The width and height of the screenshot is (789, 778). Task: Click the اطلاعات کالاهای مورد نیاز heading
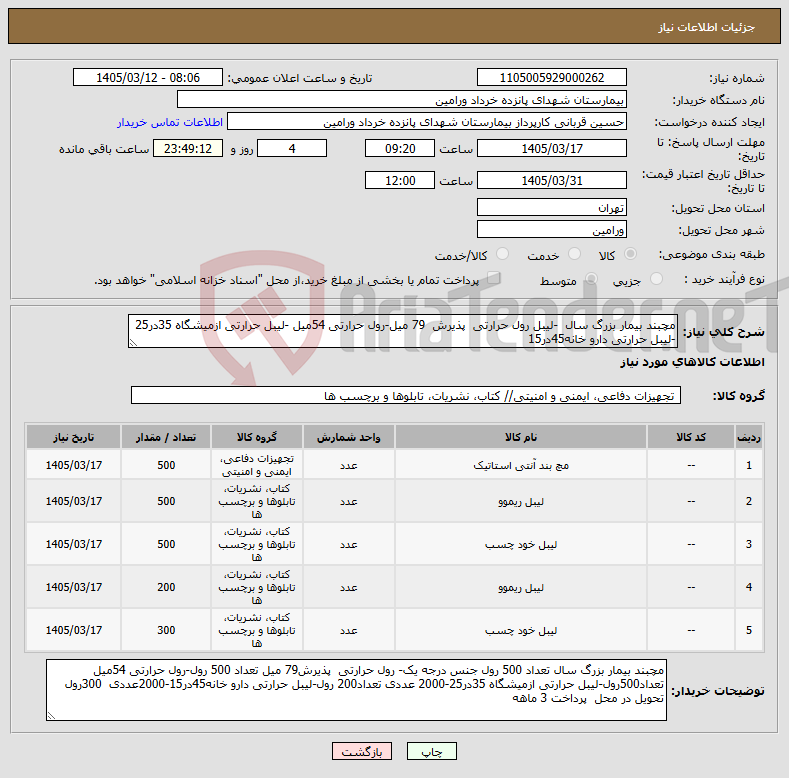click(x=692, y=362)
